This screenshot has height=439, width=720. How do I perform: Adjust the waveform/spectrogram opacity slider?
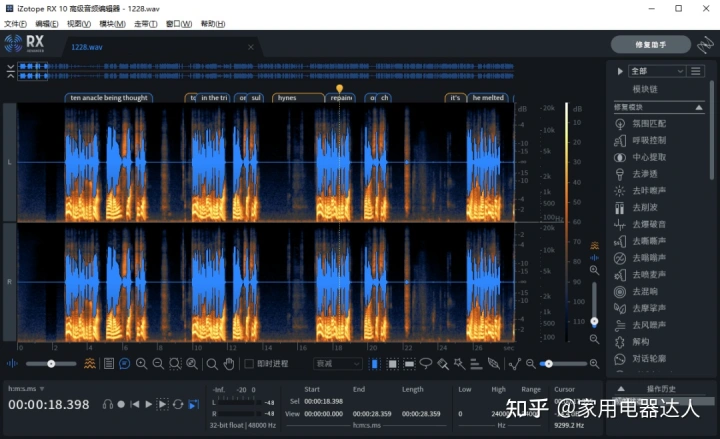point(51,364)
